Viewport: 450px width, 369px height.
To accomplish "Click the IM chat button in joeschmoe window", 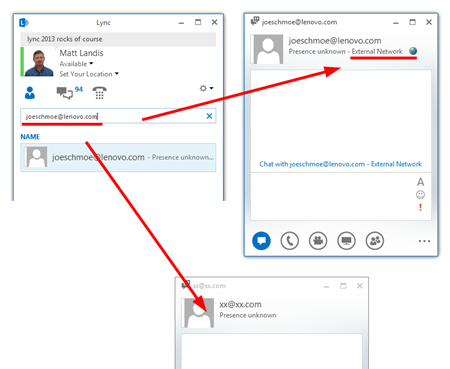I will click(261, 241).
